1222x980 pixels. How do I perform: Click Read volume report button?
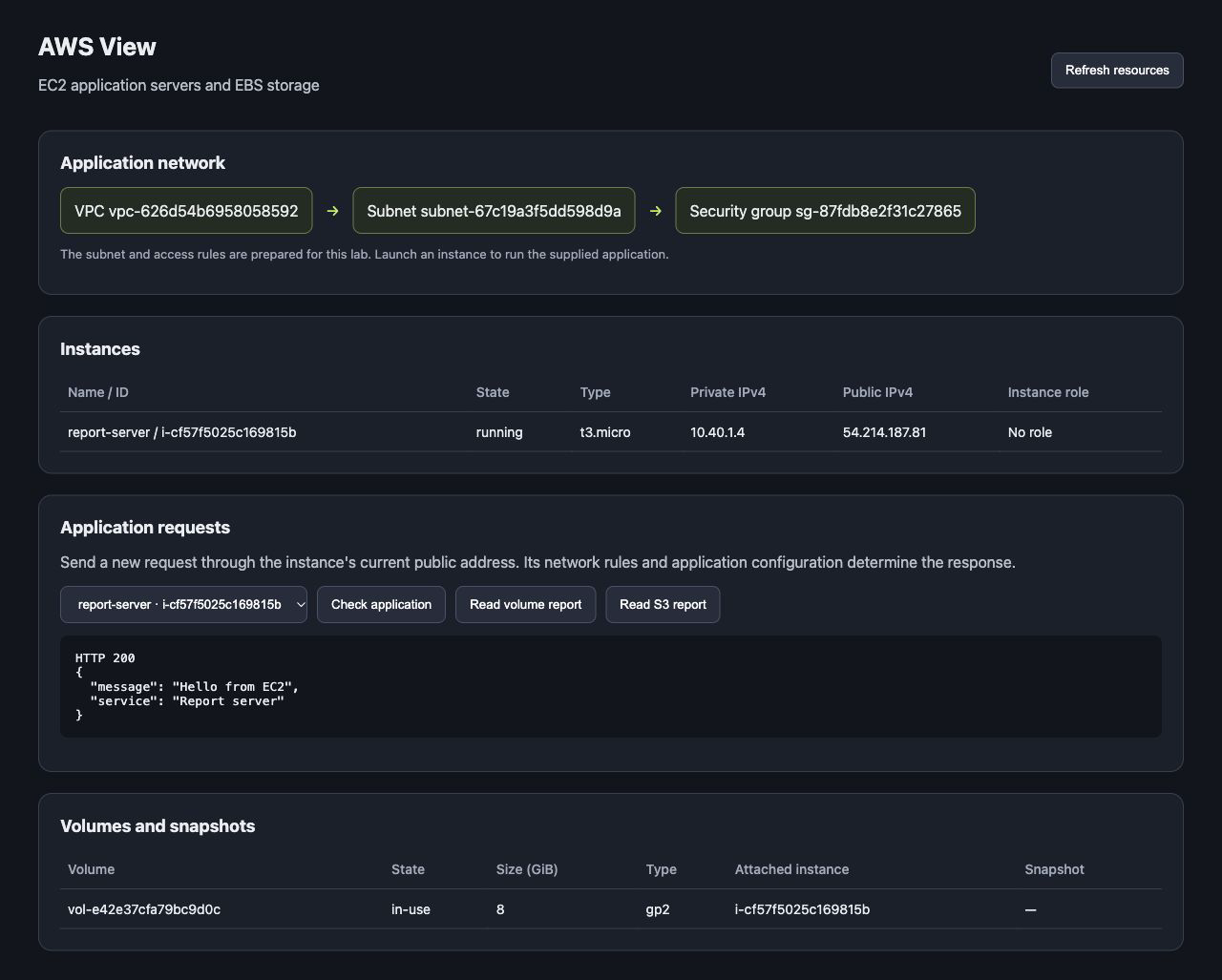point(525,605)
